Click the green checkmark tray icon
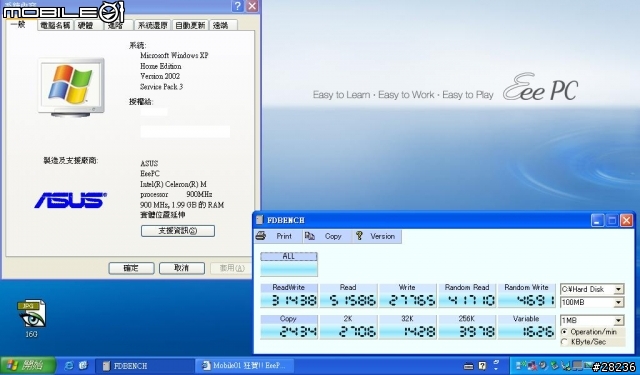Viewport: 640px width, 375px height. coord(554,365)
